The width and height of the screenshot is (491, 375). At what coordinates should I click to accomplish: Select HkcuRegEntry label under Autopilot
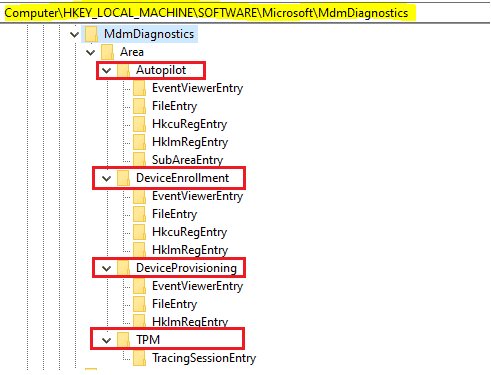pos(189,124)
